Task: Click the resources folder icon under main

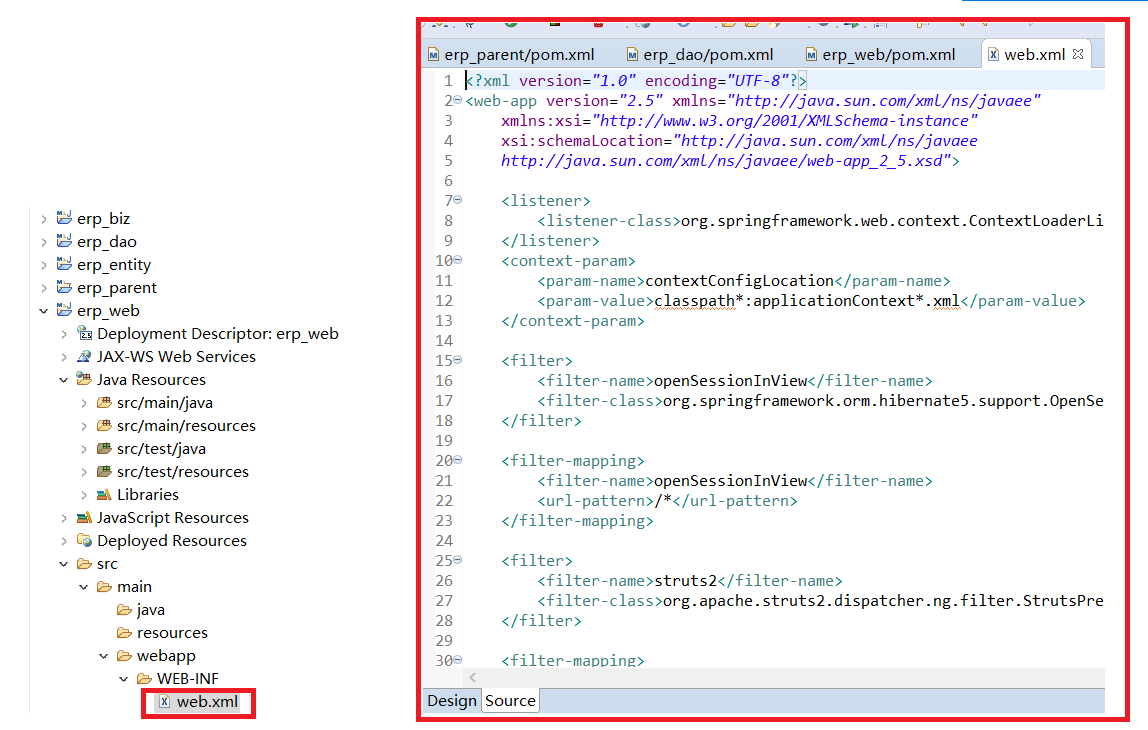Action: coord(124,633)
